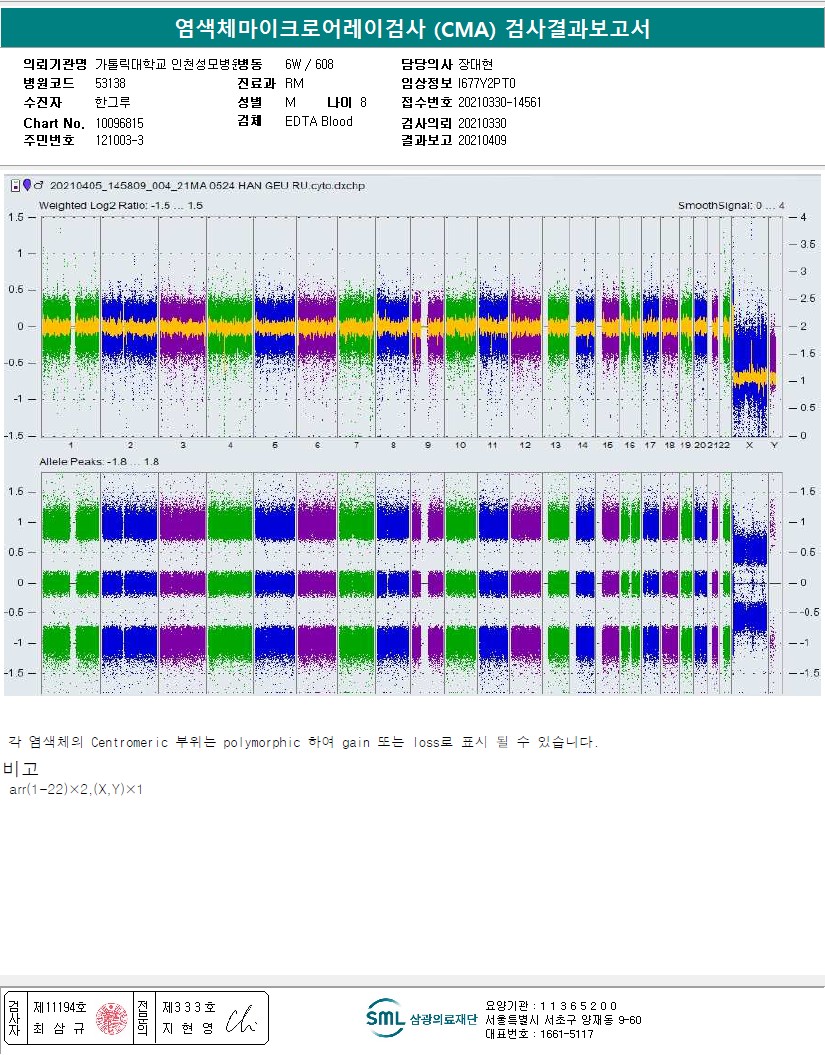Click the X chromosome label under the log2 chart
This screenshot has width=825, height=1055.
[x=750, y=445]
